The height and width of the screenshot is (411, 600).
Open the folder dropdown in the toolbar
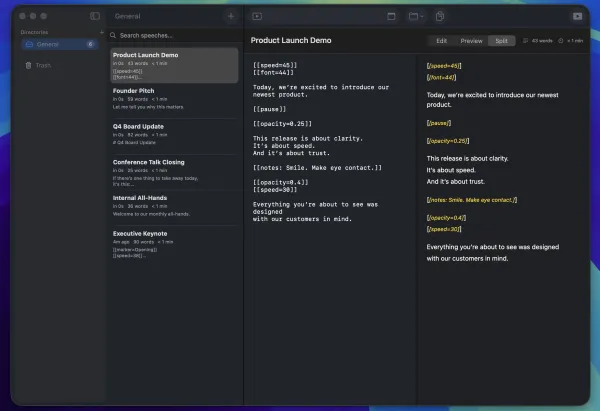(x=416, y=16)
